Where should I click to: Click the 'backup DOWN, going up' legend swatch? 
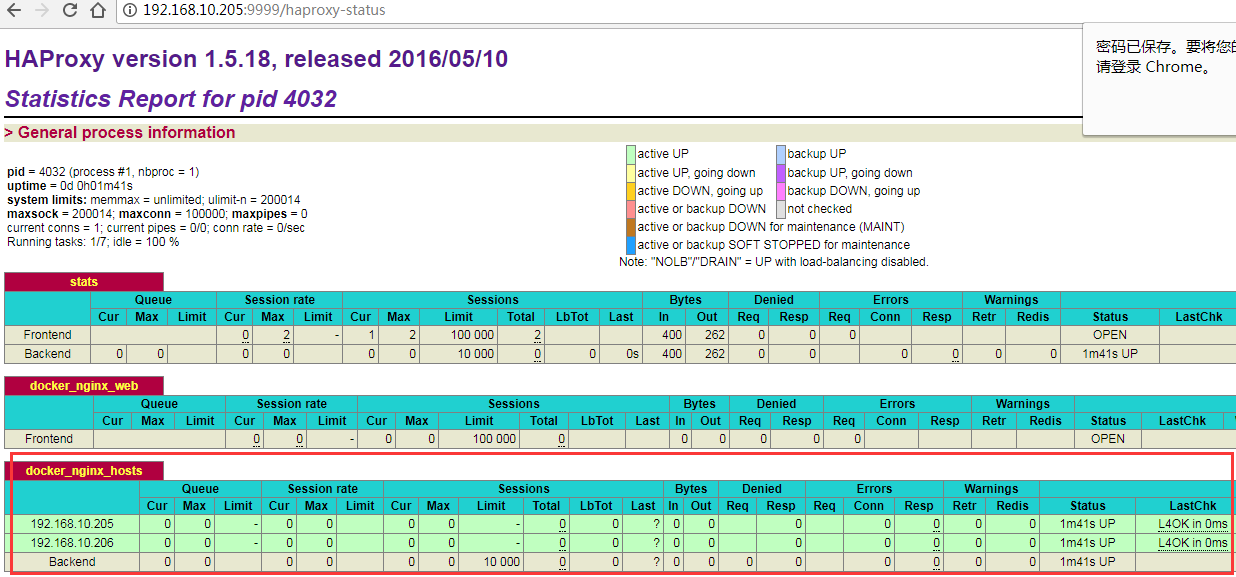click(x=781, y=191)
